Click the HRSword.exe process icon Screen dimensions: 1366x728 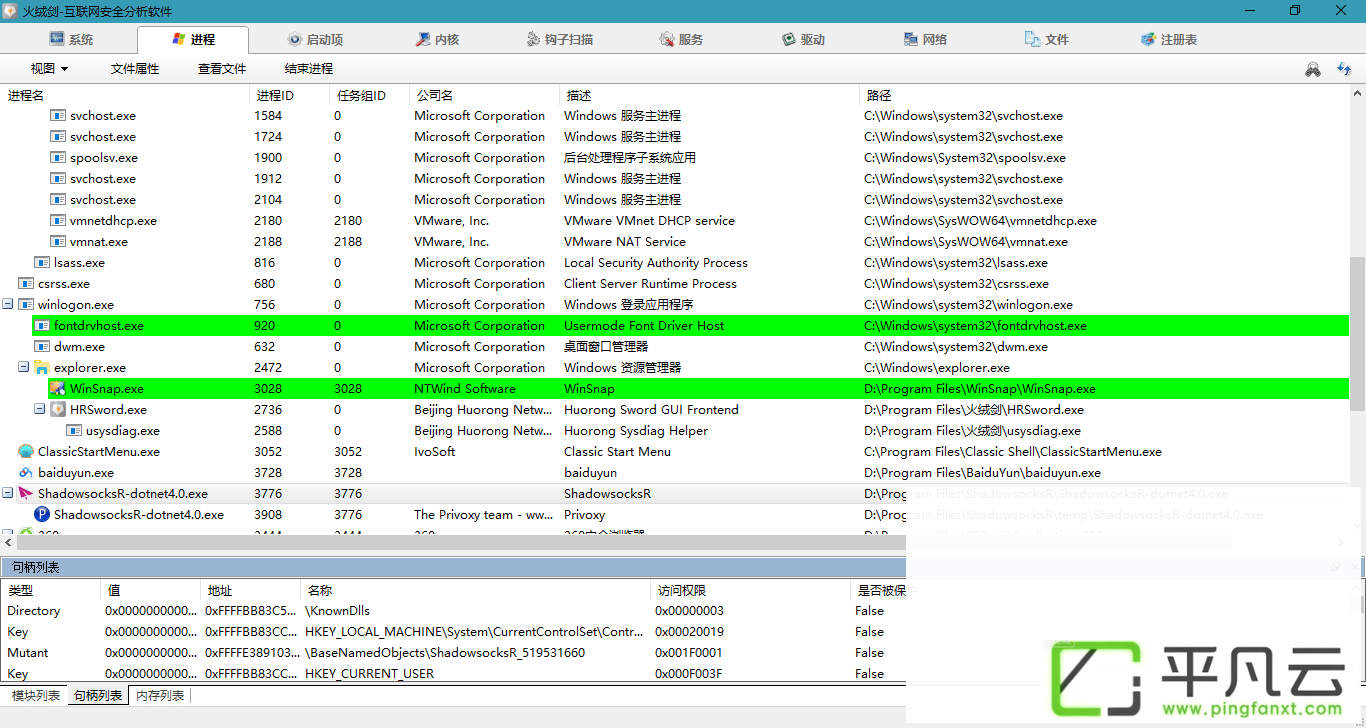click(58, 409)
